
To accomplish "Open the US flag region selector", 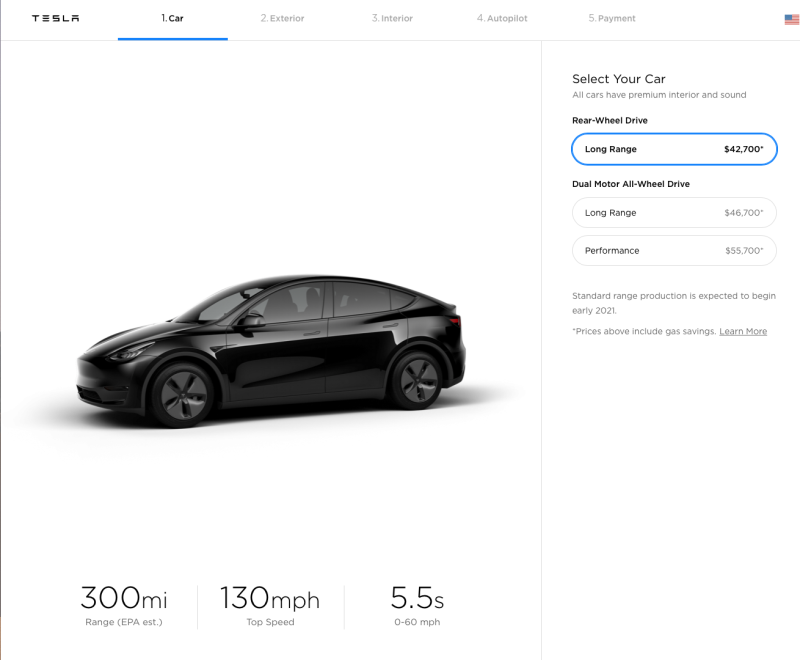I will click(791, 19).
